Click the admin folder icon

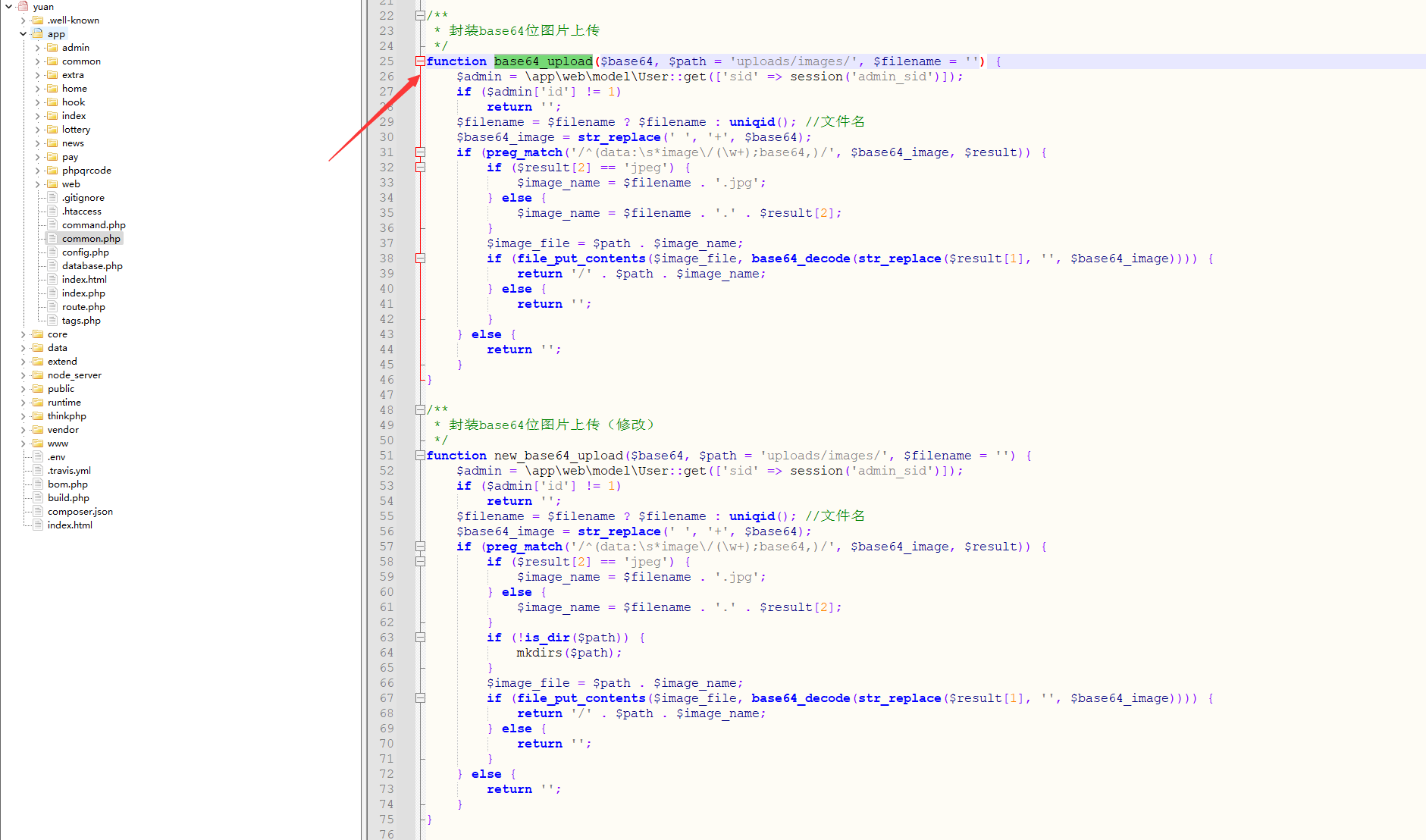coord(52,48)
